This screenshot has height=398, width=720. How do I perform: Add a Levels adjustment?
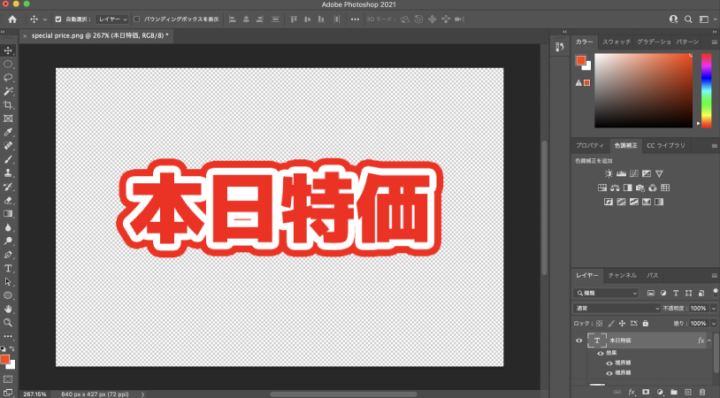pyautogui.click(x=621, y=174)
